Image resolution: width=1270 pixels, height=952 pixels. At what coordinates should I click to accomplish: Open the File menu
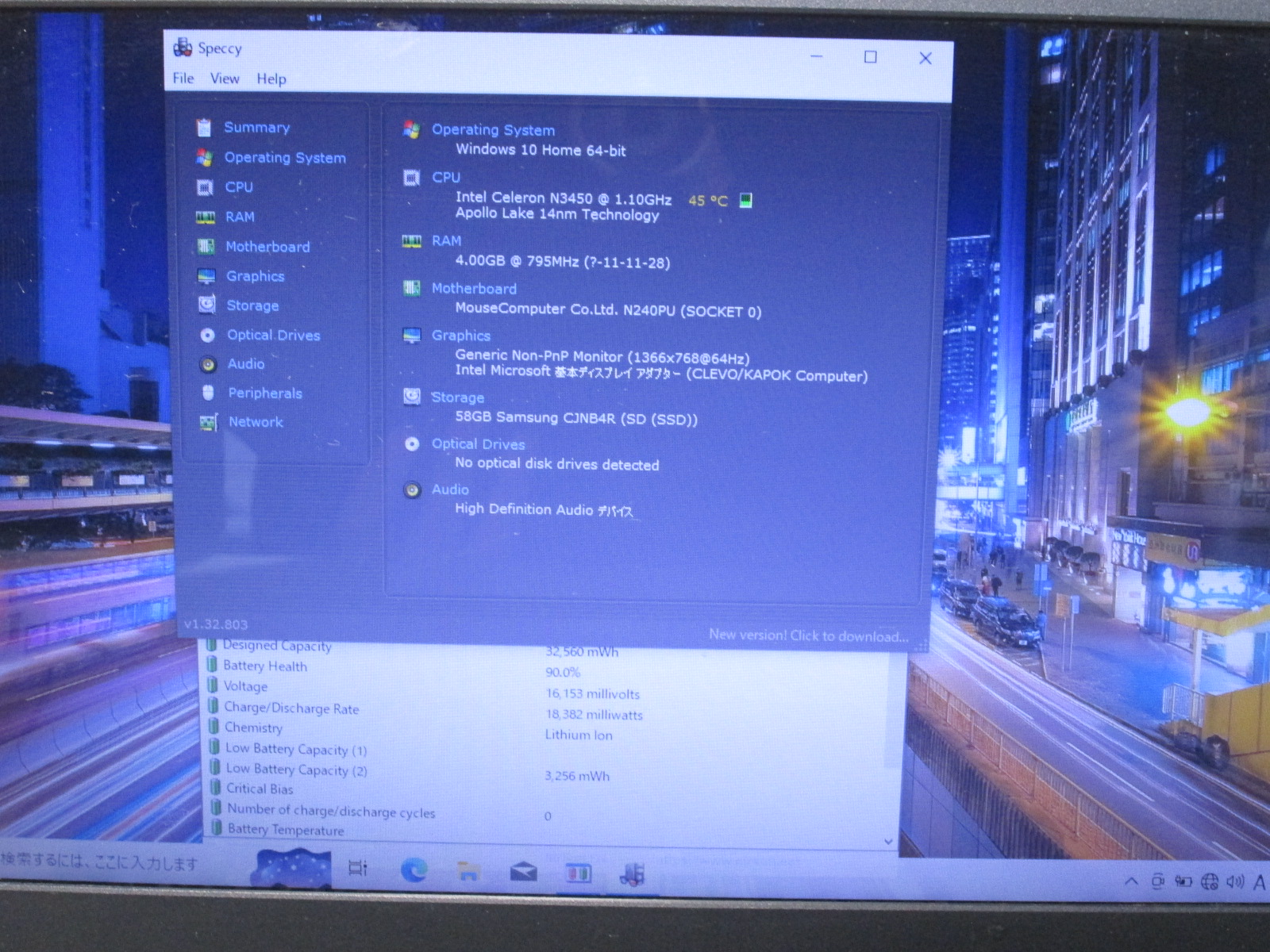pyautogui.click(x=183, y=79)
